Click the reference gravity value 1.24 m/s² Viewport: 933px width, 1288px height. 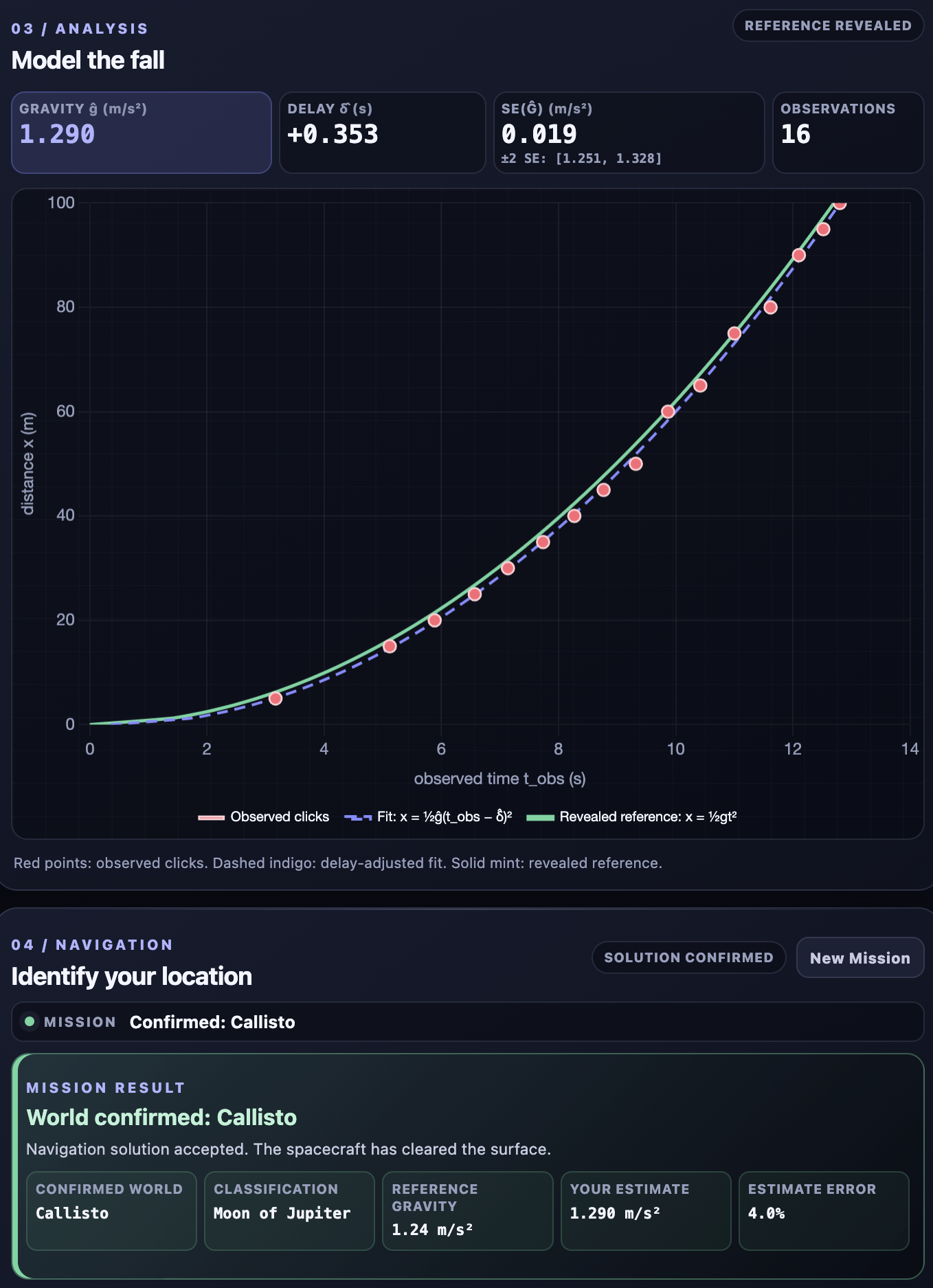pos(432,1230)
